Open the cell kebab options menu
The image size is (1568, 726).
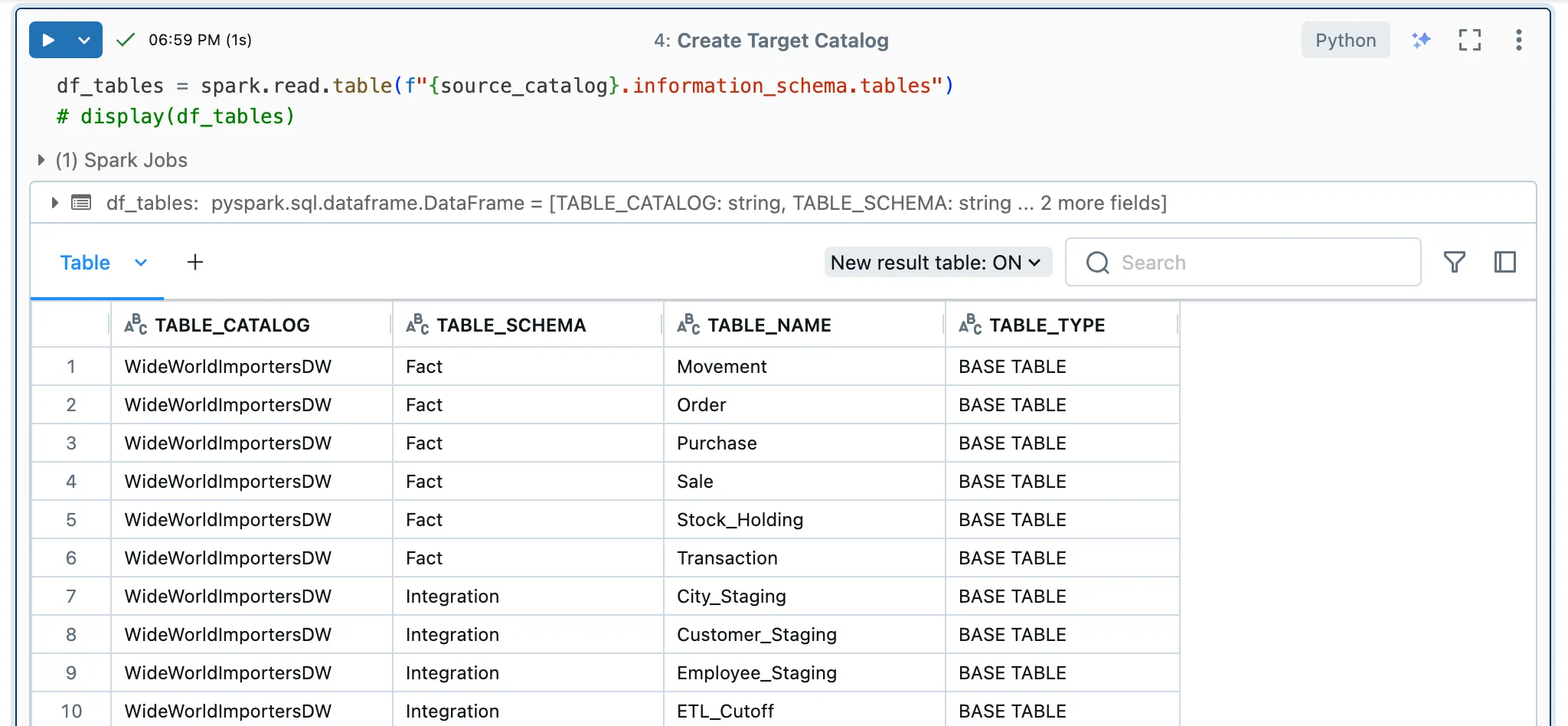[x=1518, y=40]
